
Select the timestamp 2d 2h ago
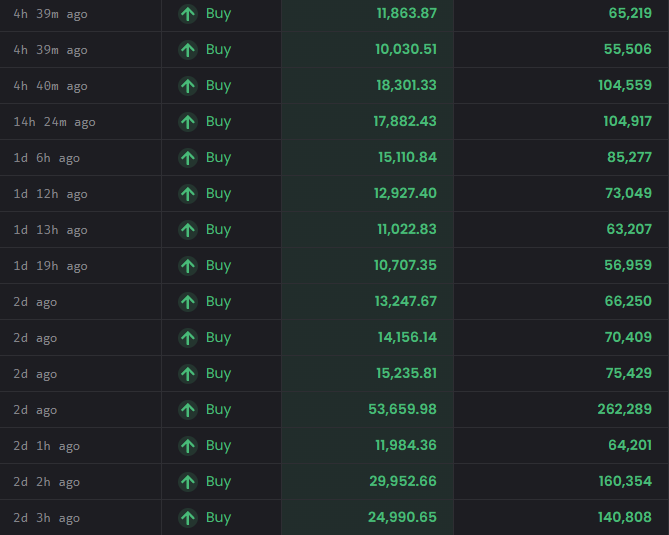click(x=47, y=482)
